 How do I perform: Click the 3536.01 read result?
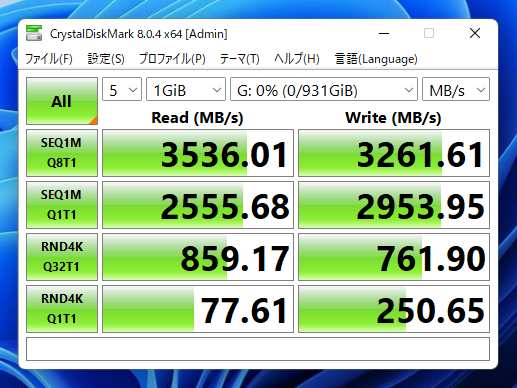tap(198, 153)
